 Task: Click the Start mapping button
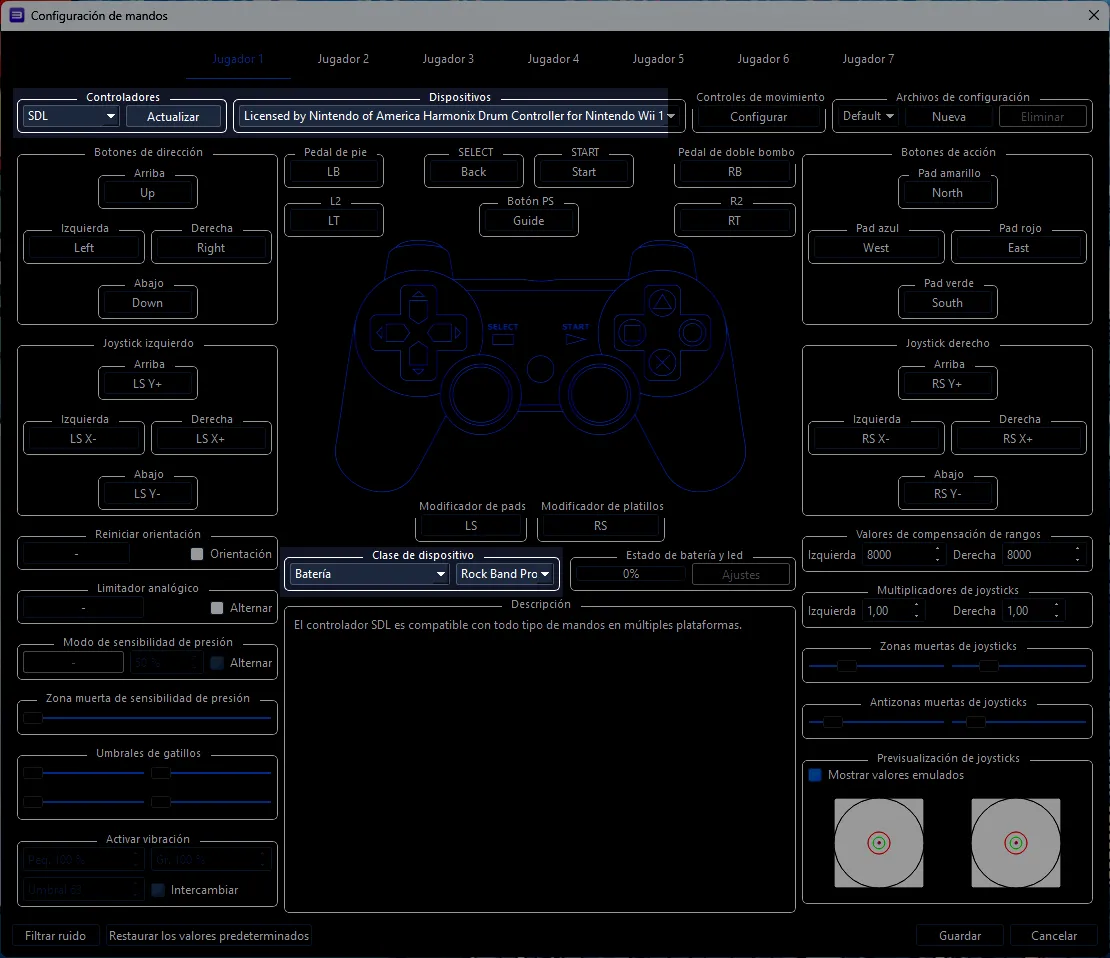pyautogui.click(x=583, y=172)
